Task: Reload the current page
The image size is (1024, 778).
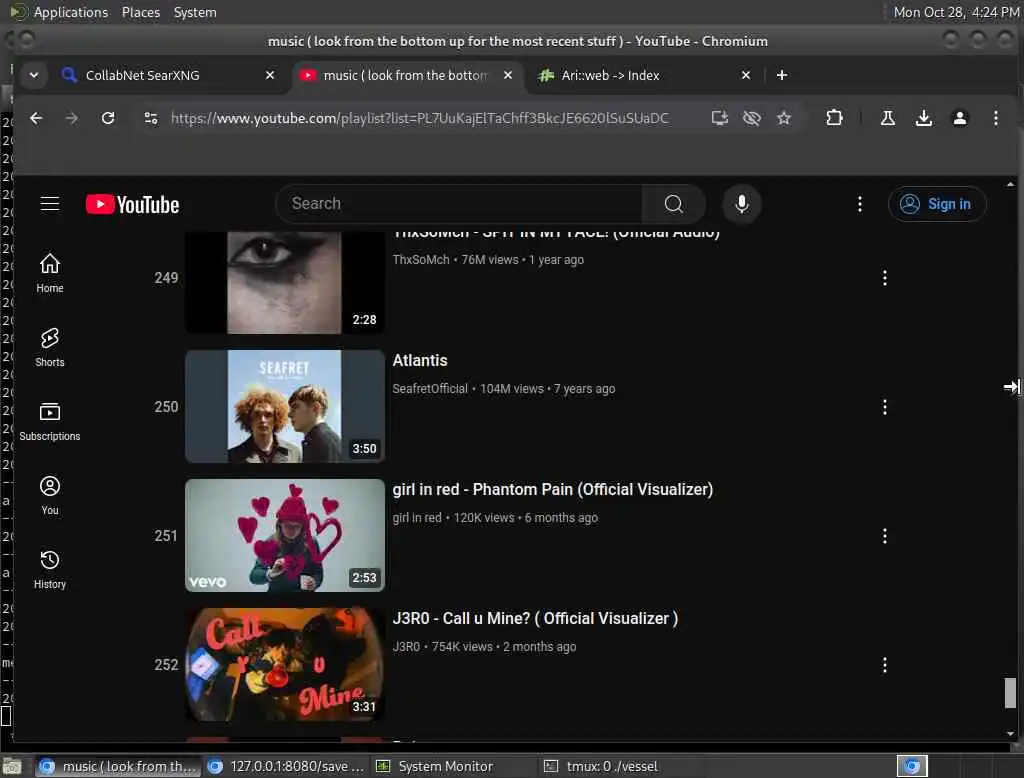Action: click(x=108, y=118)
